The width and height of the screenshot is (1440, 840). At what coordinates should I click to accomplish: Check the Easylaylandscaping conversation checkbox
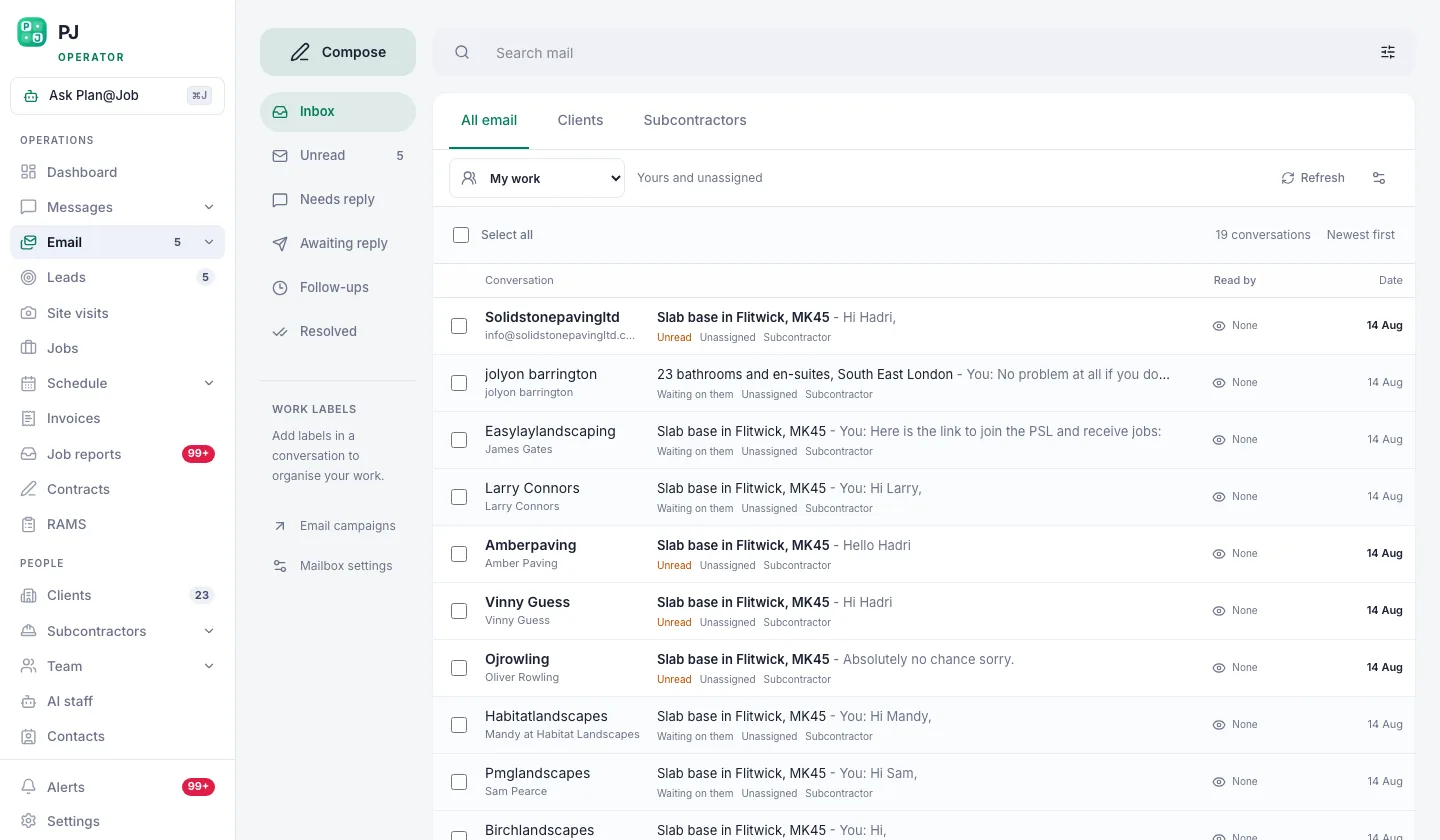[459, 440]
